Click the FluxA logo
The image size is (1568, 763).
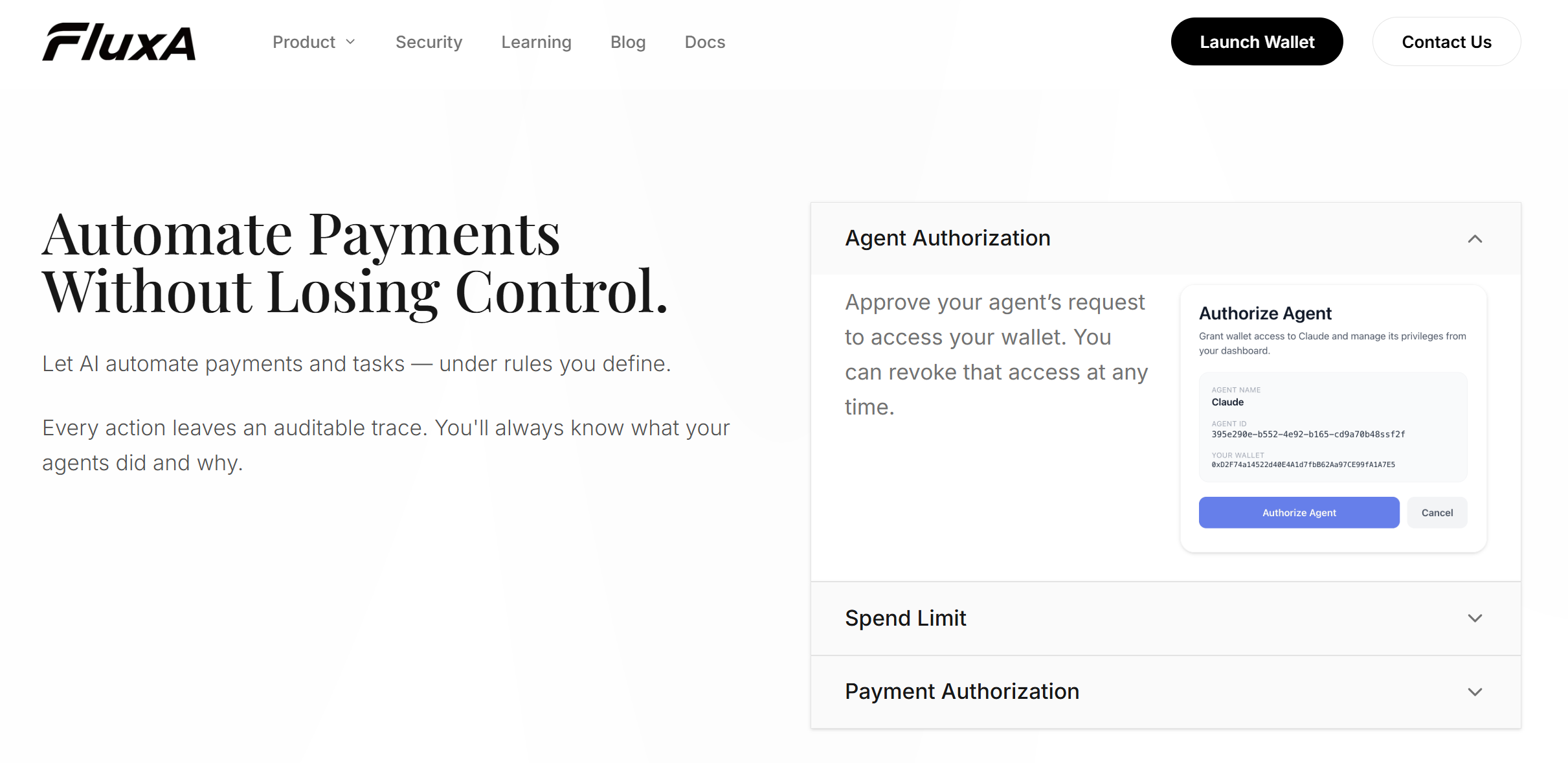(119, 42)
